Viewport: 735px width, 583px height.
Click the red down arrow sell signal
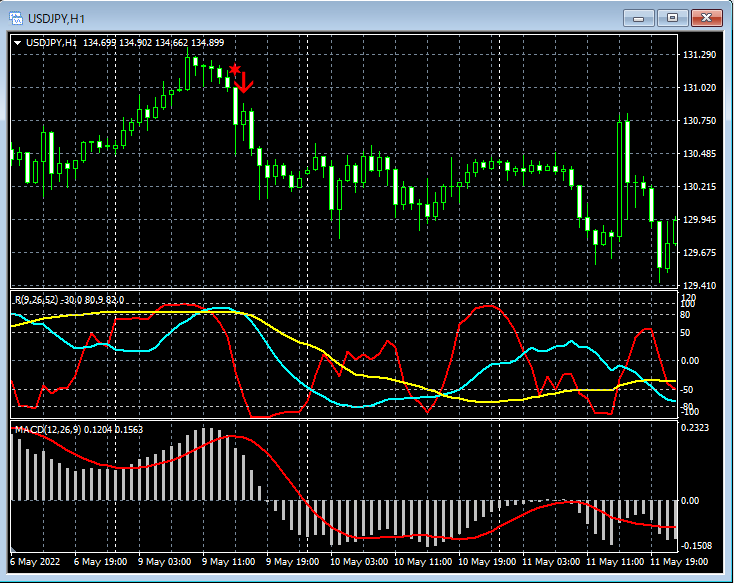coord(244,84)
